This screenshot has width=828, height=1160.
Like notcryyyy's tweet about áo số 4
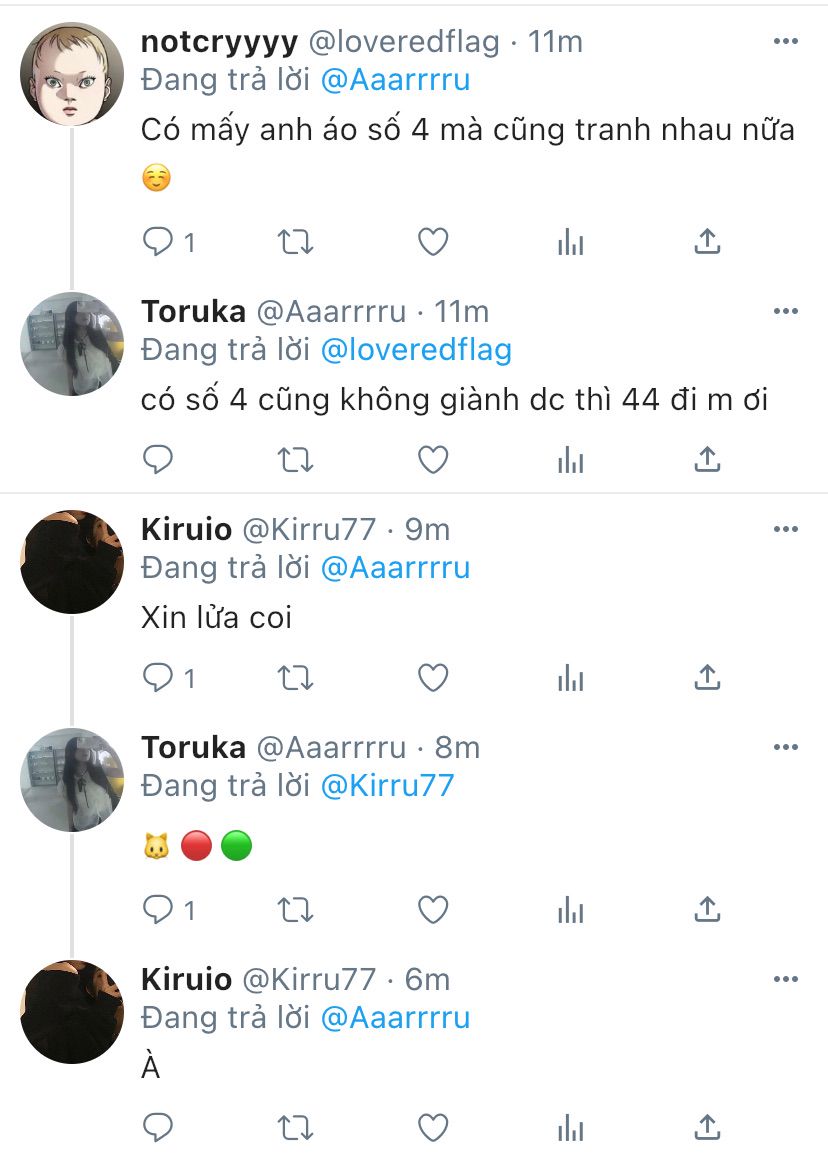point(433,242)
